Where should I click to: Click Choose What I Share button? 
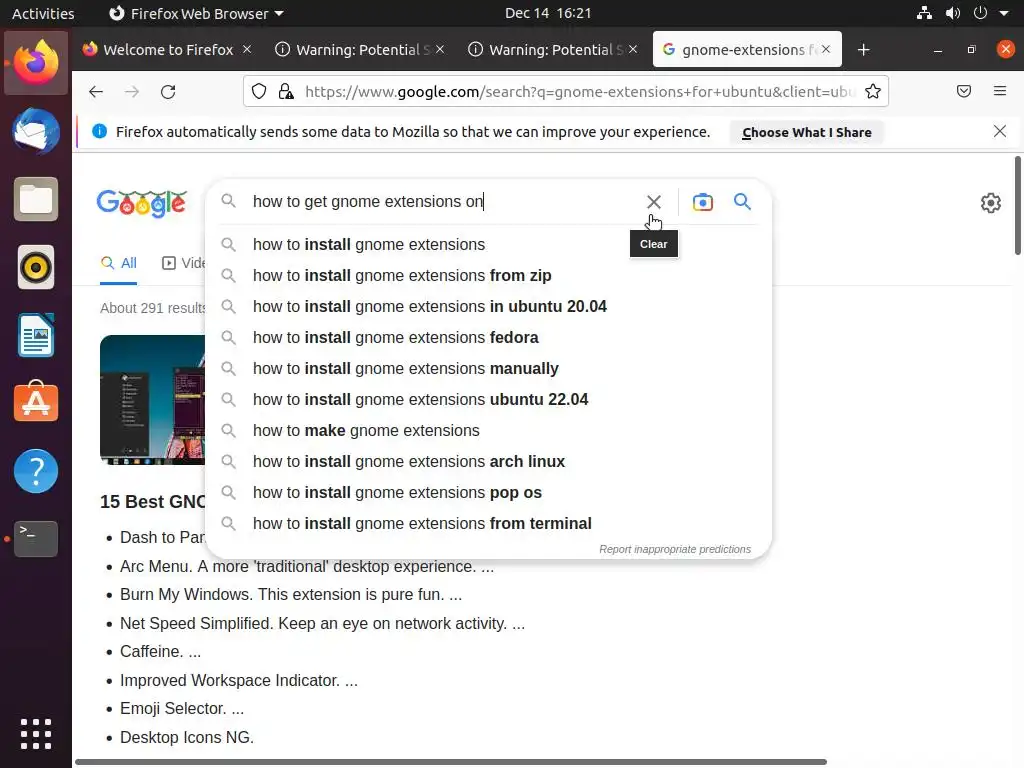click(807, 132)
